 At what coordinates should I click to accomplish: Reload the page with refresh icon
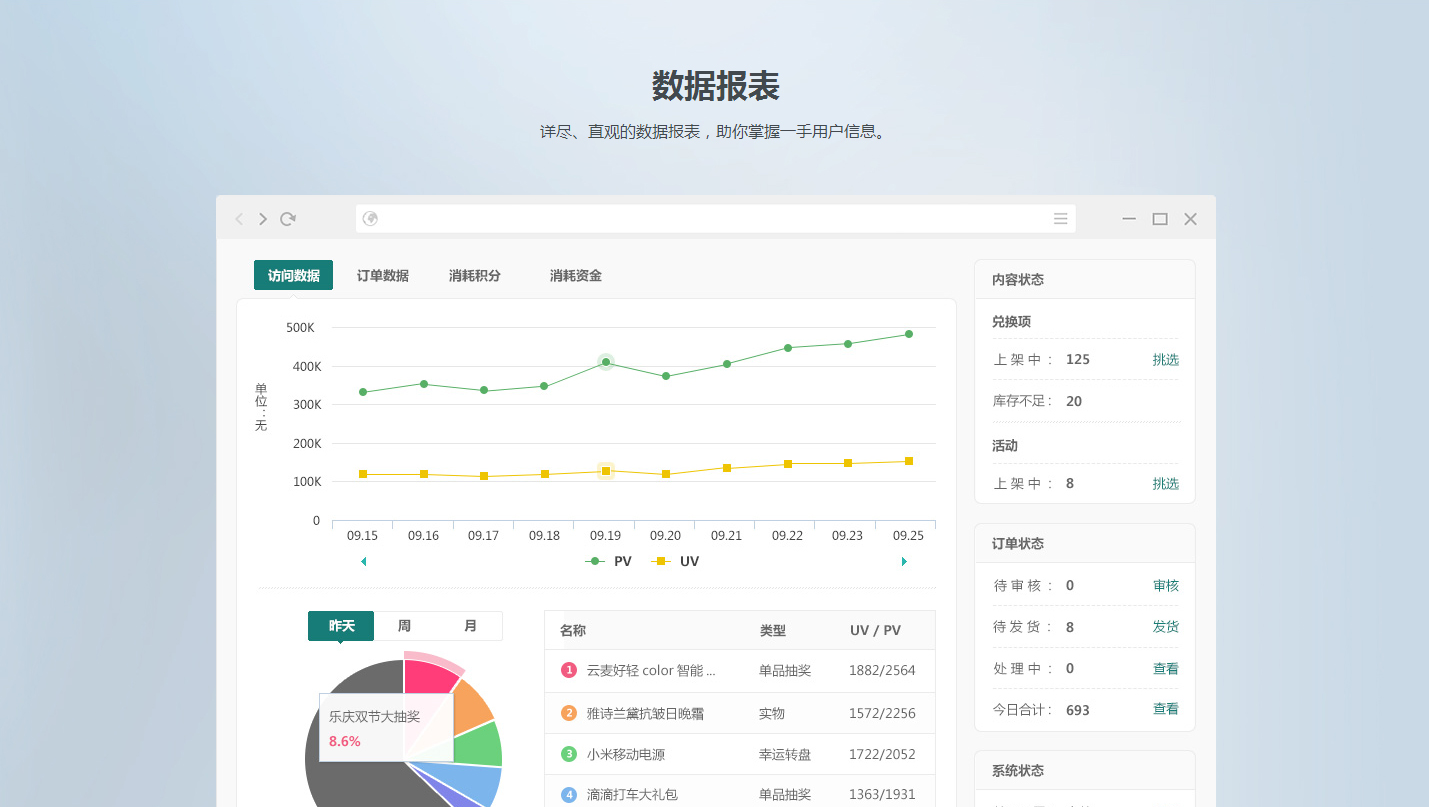pos(288,219)
